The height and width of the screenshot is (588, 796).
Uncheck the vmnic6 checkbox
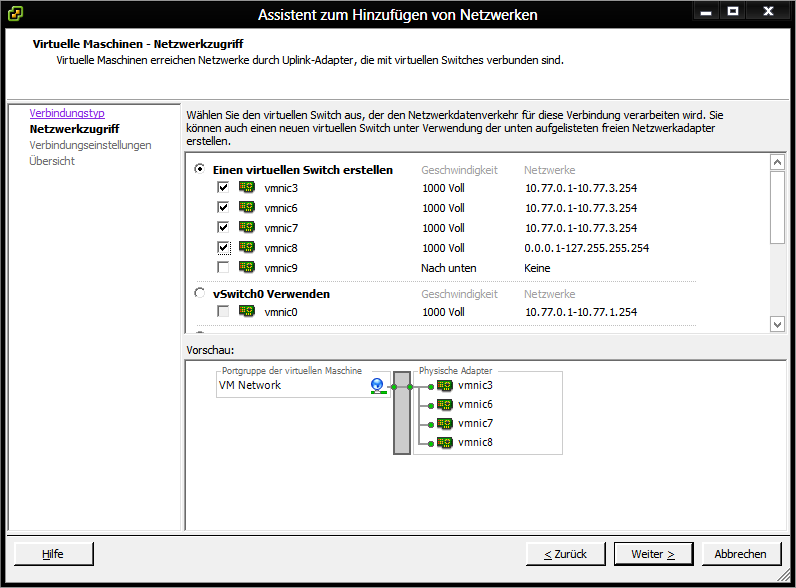pos(223,207)
